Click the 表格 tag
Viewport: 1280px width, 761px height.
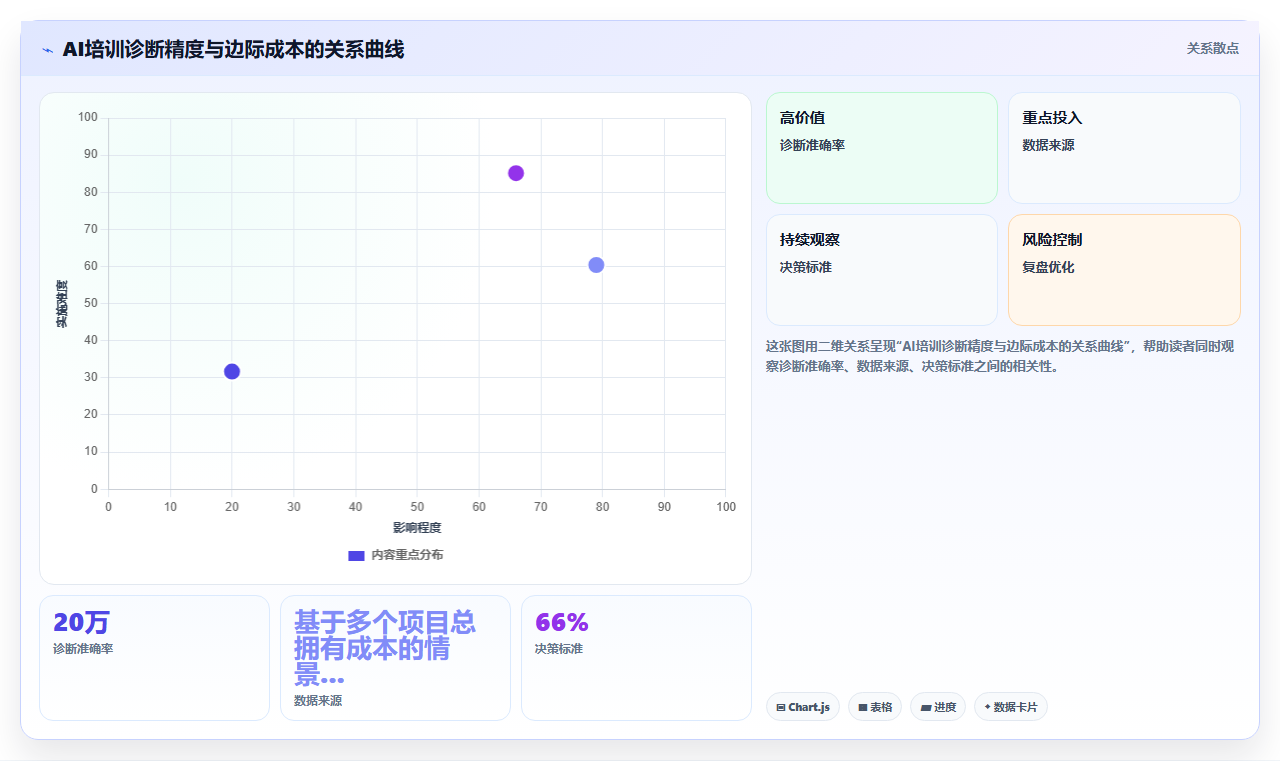pyautogui.click(x=875, y=707)
